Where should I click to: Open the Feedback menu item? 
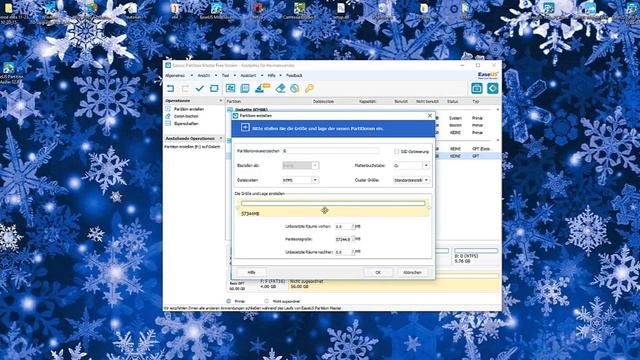pyautogui.click(x=294, y=76)
